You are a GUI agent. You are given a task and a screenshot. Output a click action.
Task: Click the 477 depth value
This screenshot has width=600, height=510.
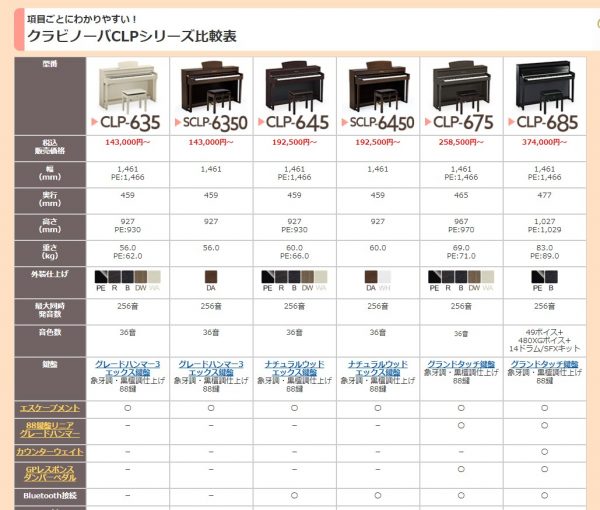pos(545,195)
